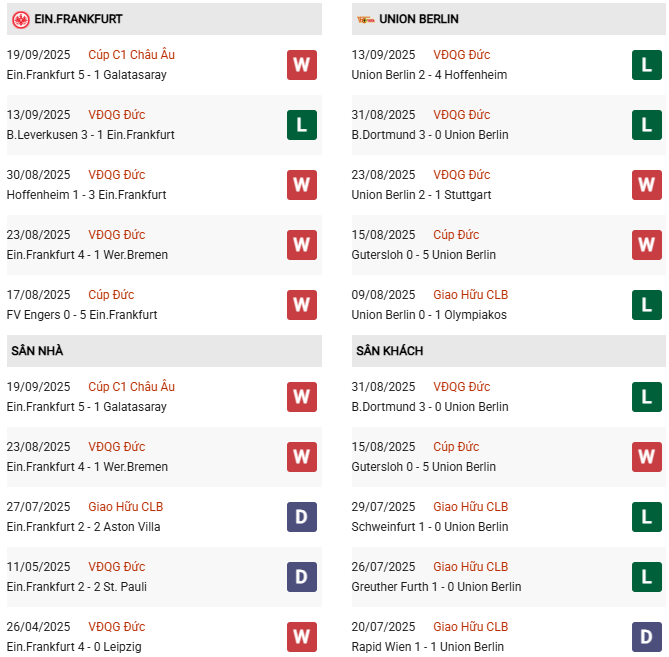The height and width of the screenshot is (657, 669).
Task: Open Ein.Frankfurt 2 - 2 St. Pauli match
Action: click(76, 587)
